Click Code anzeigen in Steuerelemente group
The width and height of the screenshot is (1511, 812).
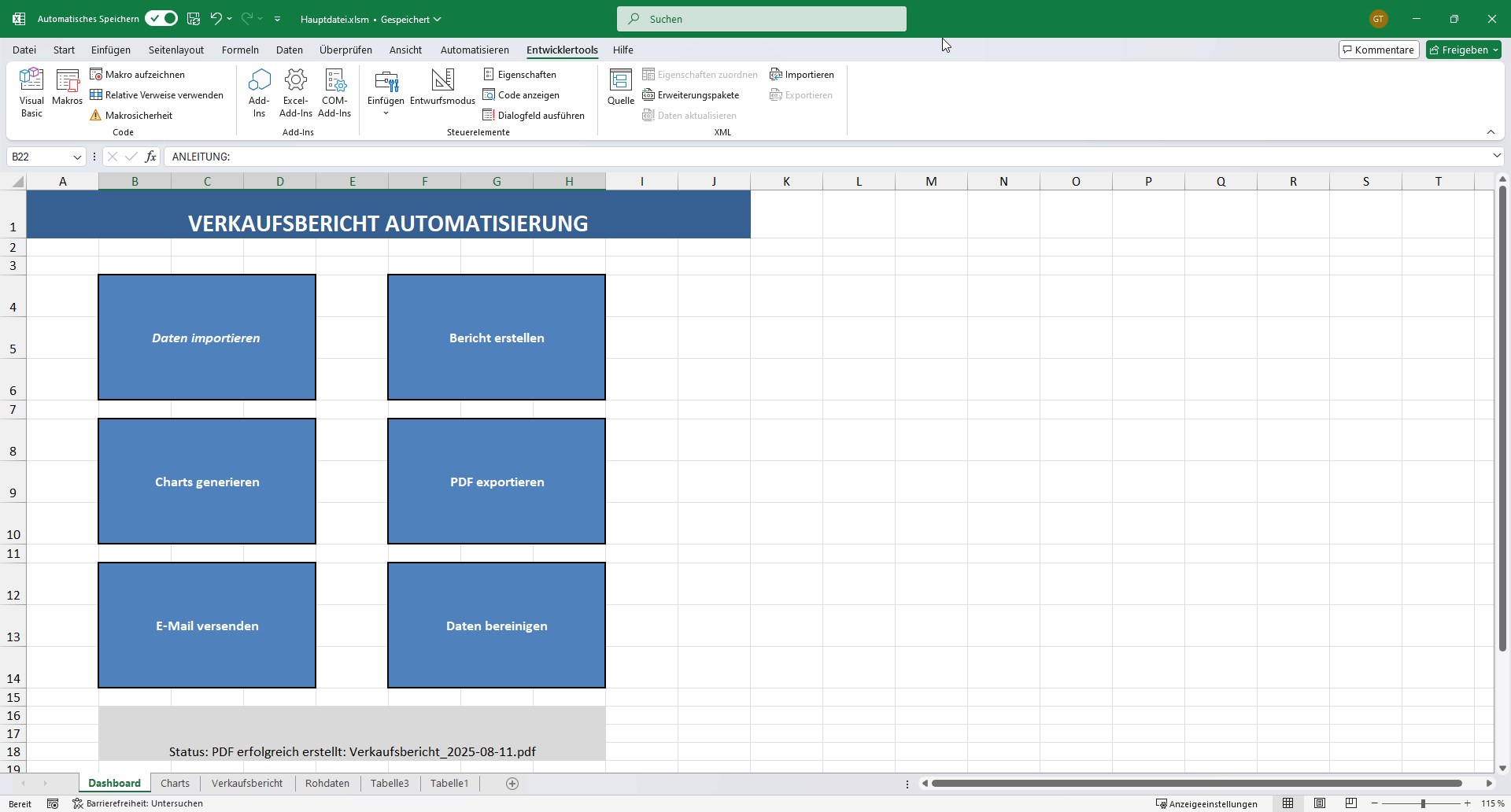coord(522,94)
